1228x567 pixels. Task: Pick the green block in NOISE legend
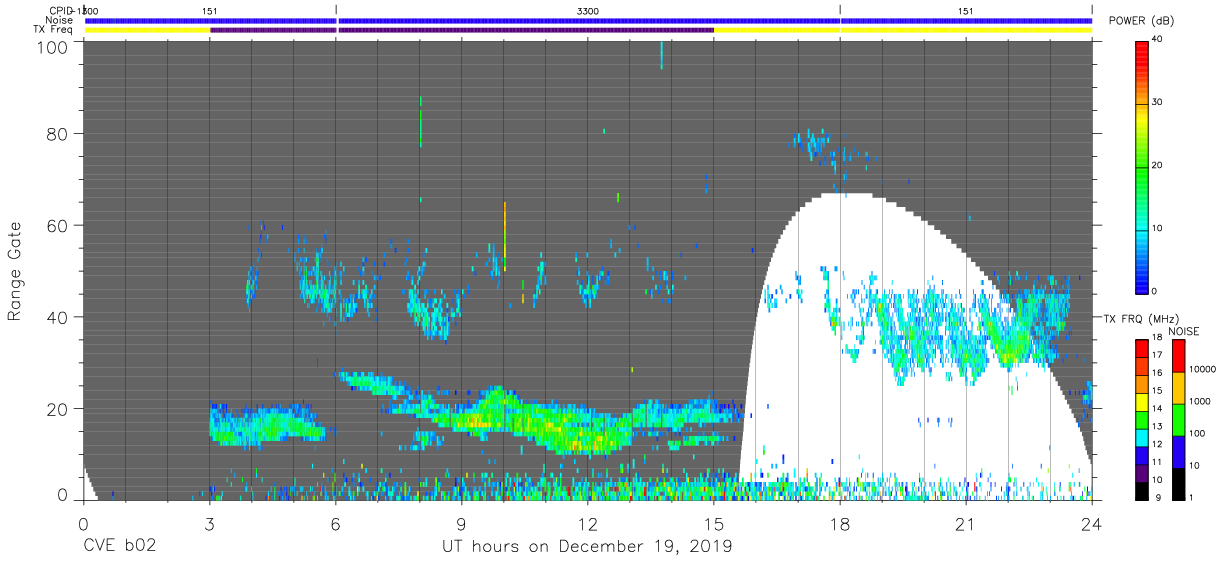(1178, 418)
